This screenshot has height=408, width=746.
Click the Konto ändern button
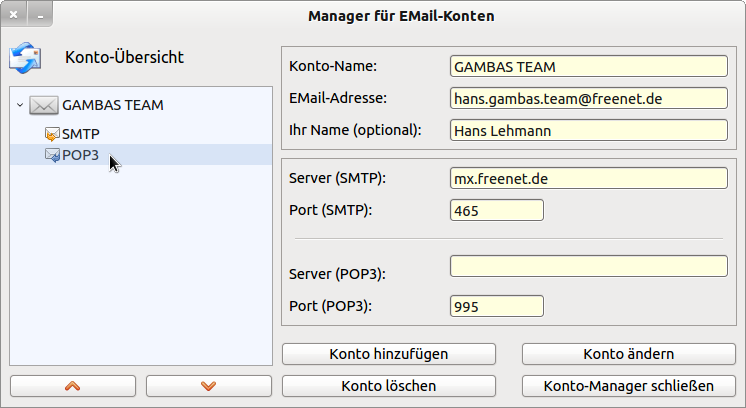pyautogui.click(x=628, y=354)
